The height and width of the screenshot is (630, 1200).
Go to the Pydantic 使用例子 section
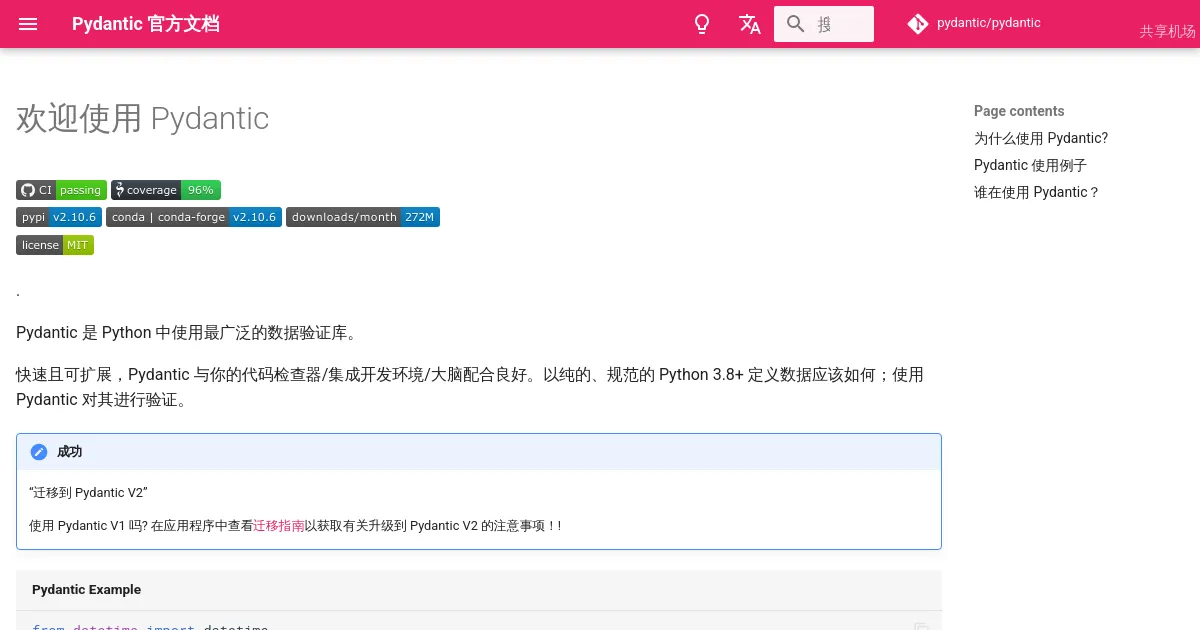[x=1030, y=165]
